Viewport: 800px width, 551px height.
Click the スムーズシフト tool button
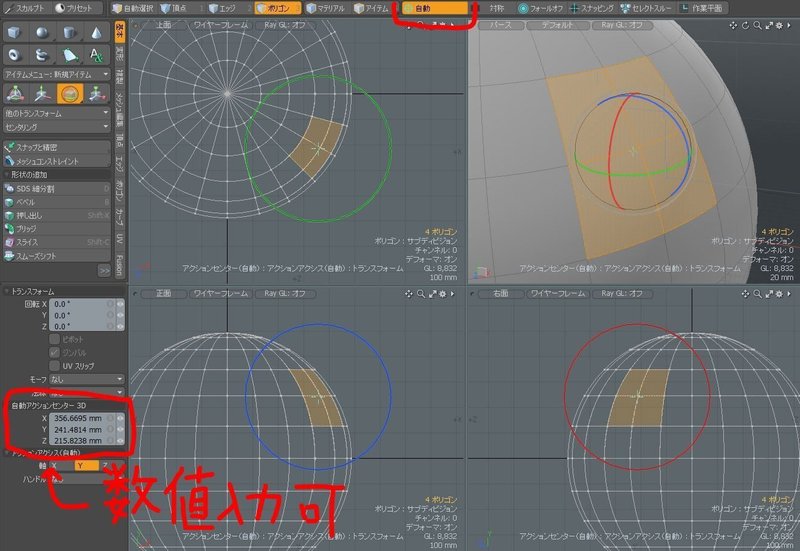pyautogui.click(x=57, y=256)
